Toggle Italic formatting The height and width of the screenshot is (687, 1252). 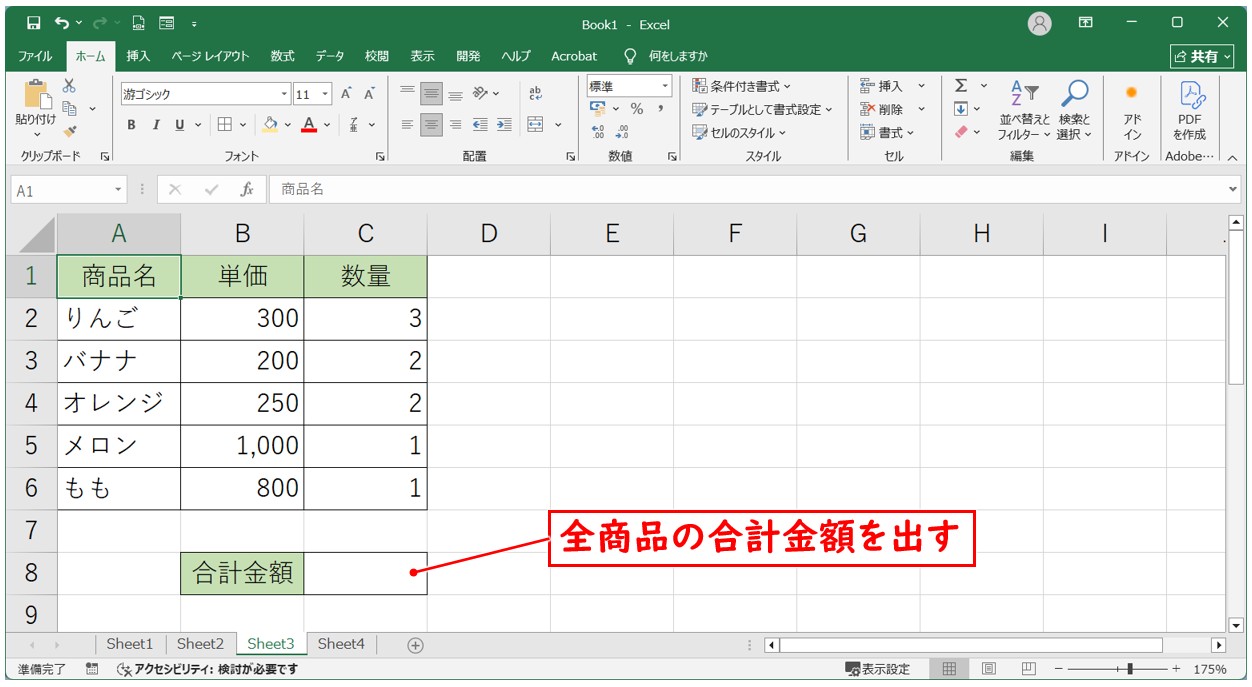tap(156, 125)
